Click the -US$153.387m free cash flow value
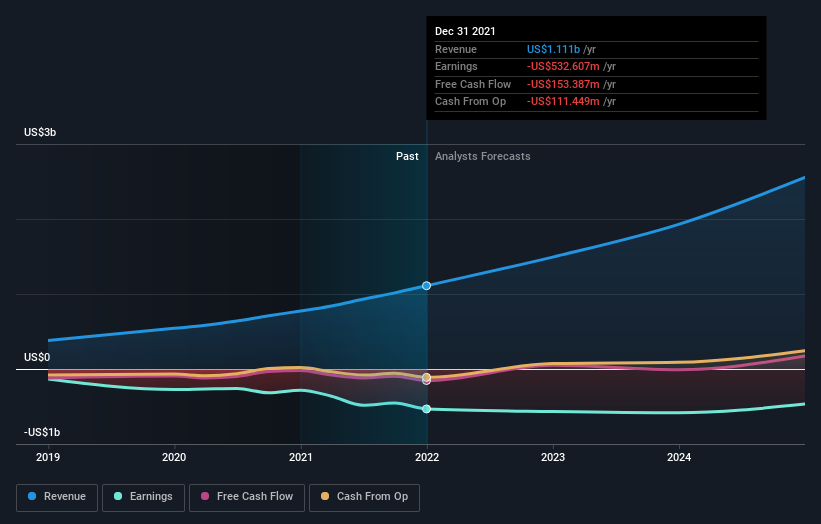The height and width of the screenshot is (524, 821). click(x=564, y=84)
